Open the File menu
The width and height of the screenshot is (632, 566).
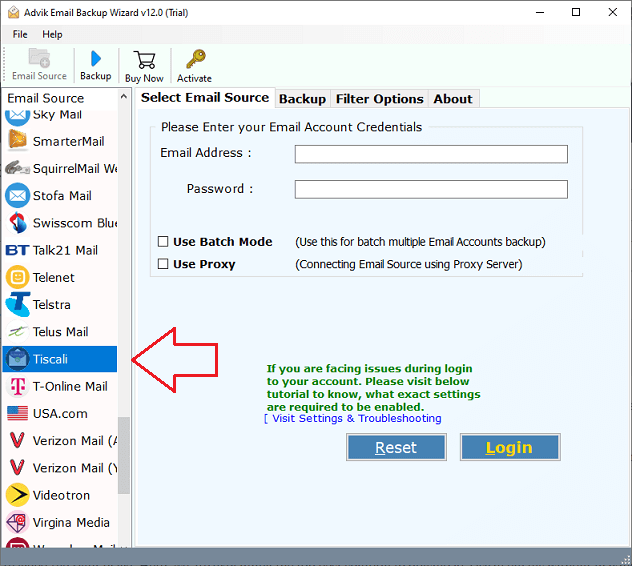20,34
